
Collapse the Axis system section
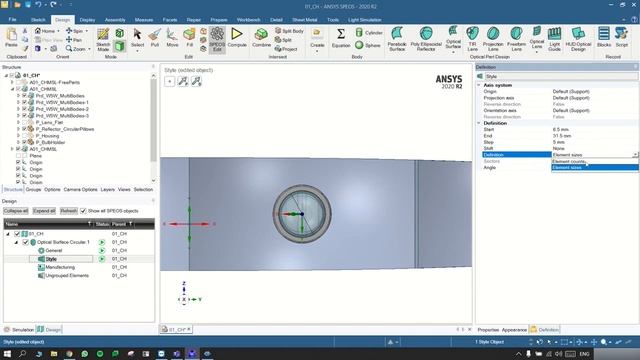(x=479, y=85)
